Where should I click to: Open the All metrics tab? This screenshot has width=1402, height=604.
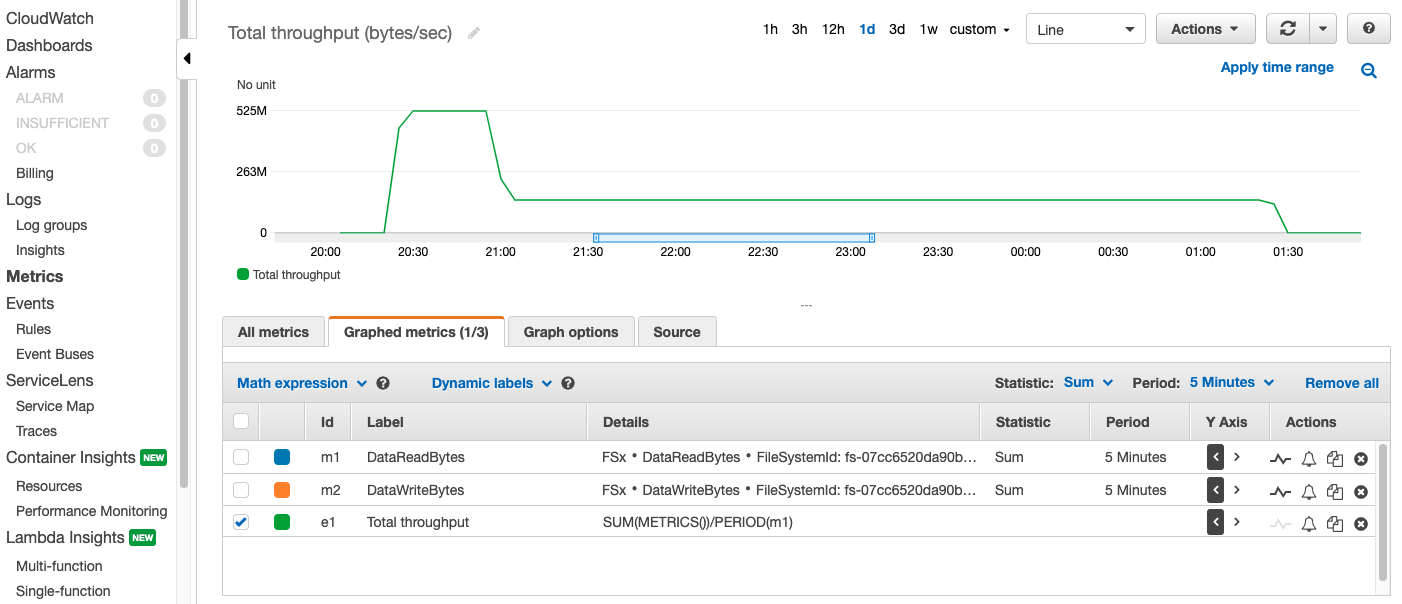(x=273, y=332)
